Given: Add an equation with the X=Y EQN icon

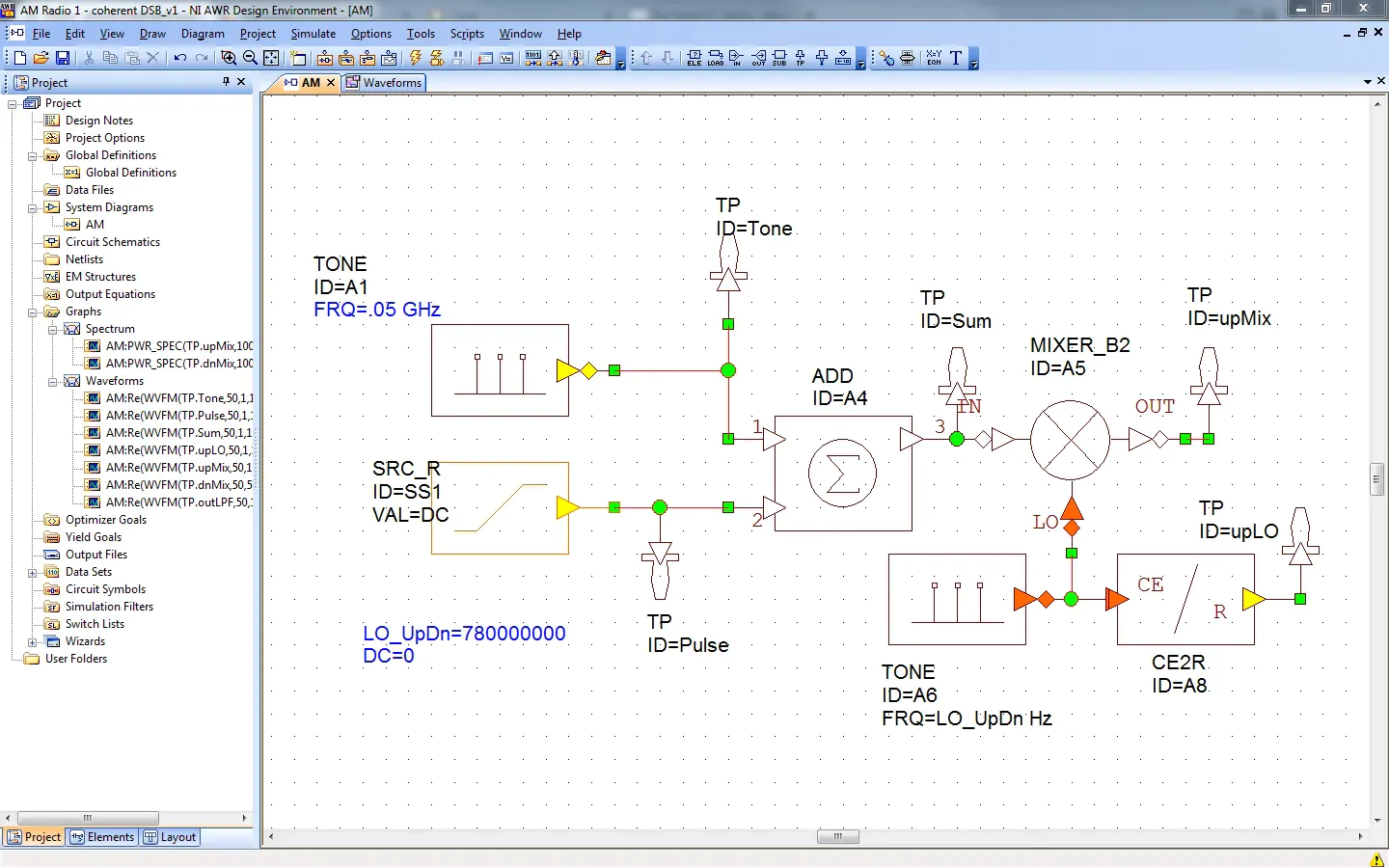Looking at the screenshot, I should click(x=934, y=58).
